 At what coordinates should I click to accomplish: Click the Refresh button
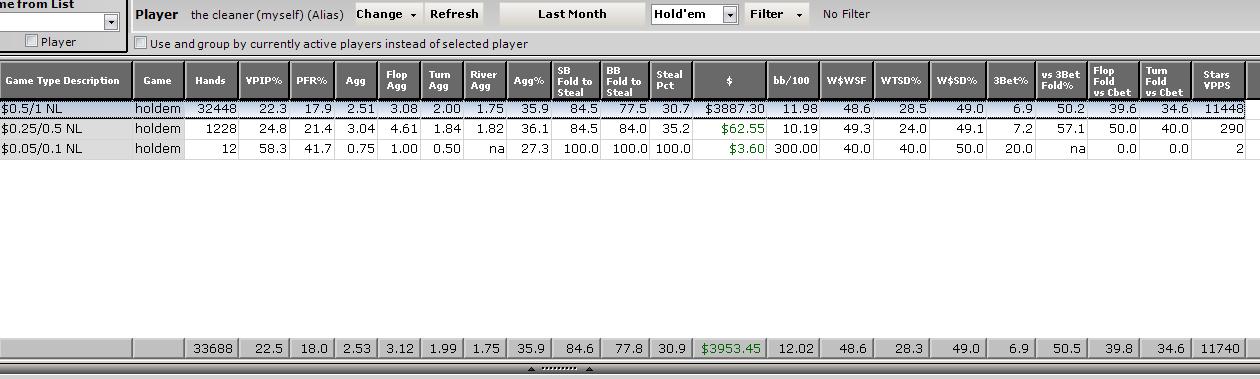click(454, 14)
